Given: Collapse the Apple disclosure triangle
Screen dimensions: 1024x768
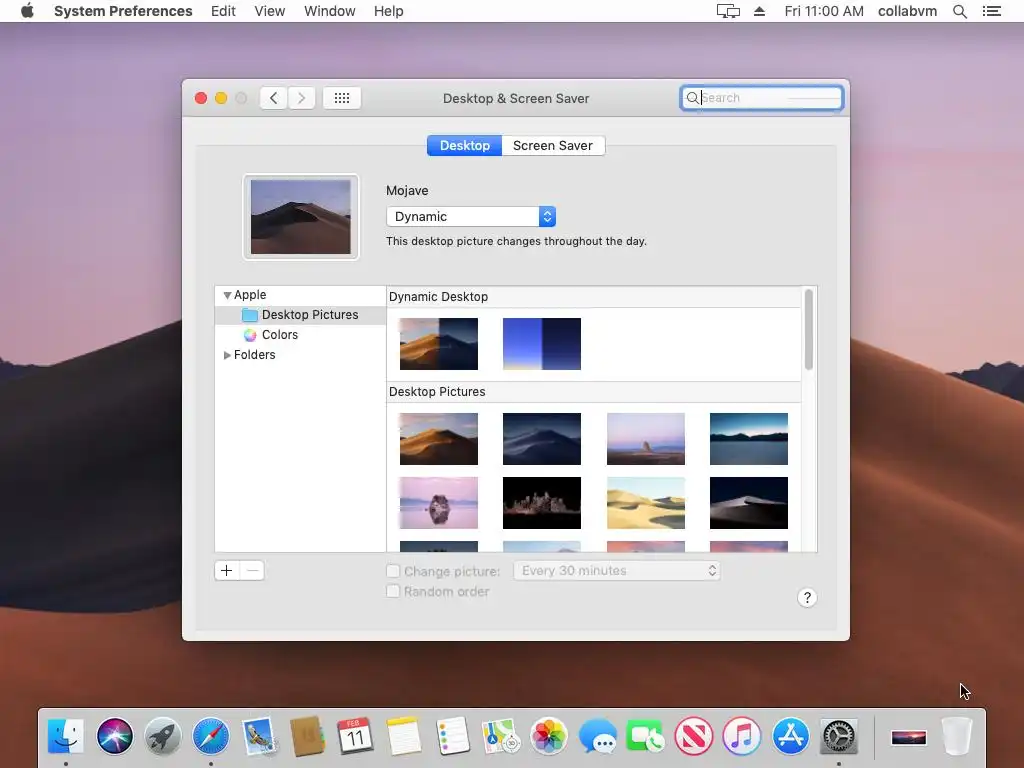Looking at the screenshot, I should [x=227, y=295].
